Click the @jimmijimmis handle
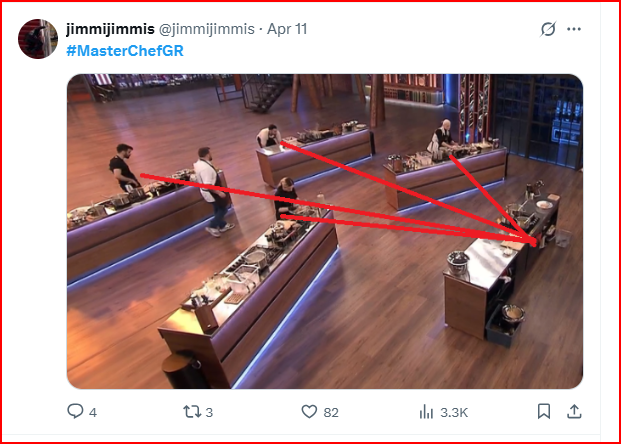The width and height of the screenshot is (621, 444). pos(207,29)
